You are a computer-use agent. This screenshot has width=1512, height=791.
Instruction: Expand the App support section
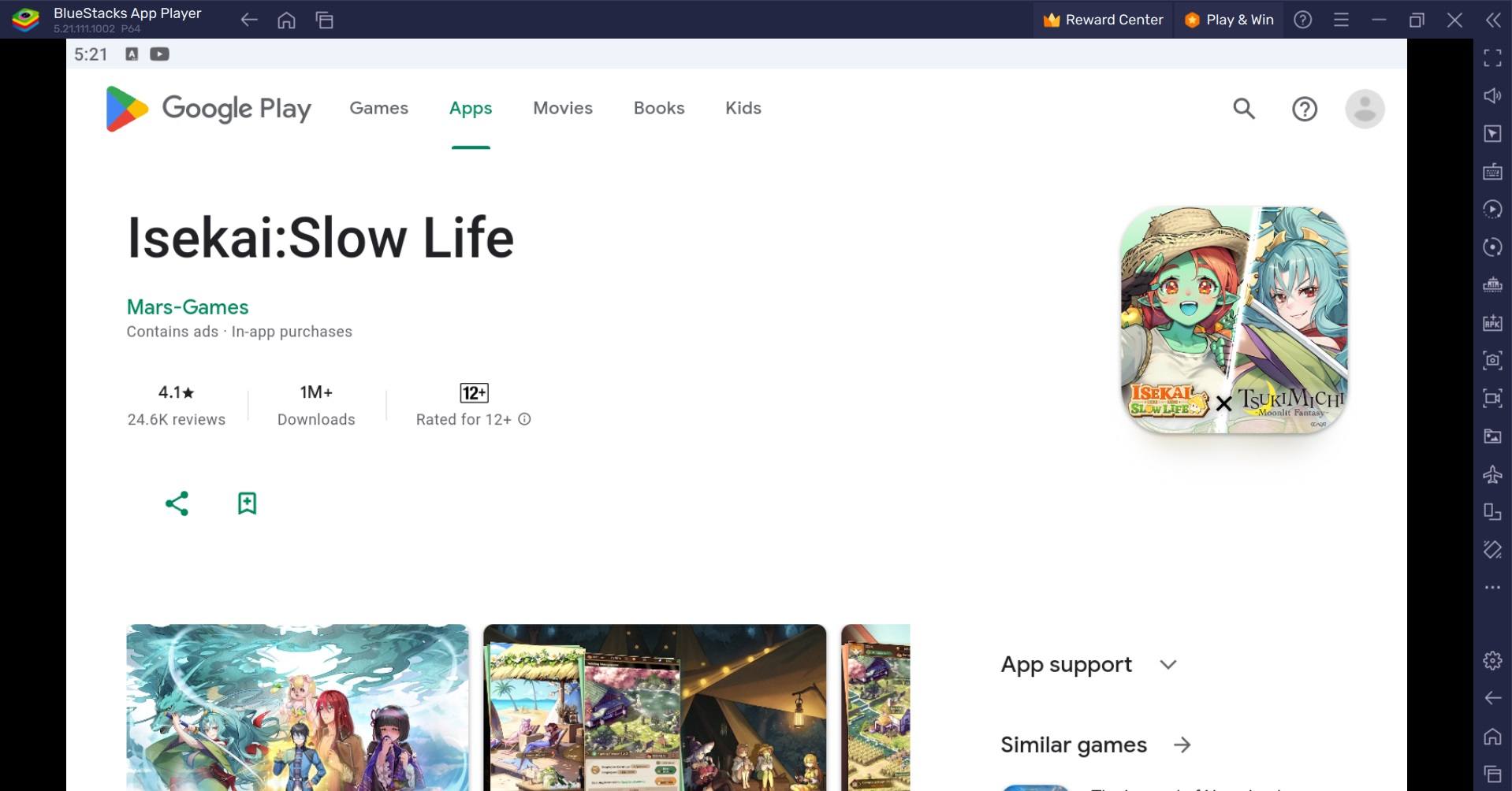click(1089, 664)
